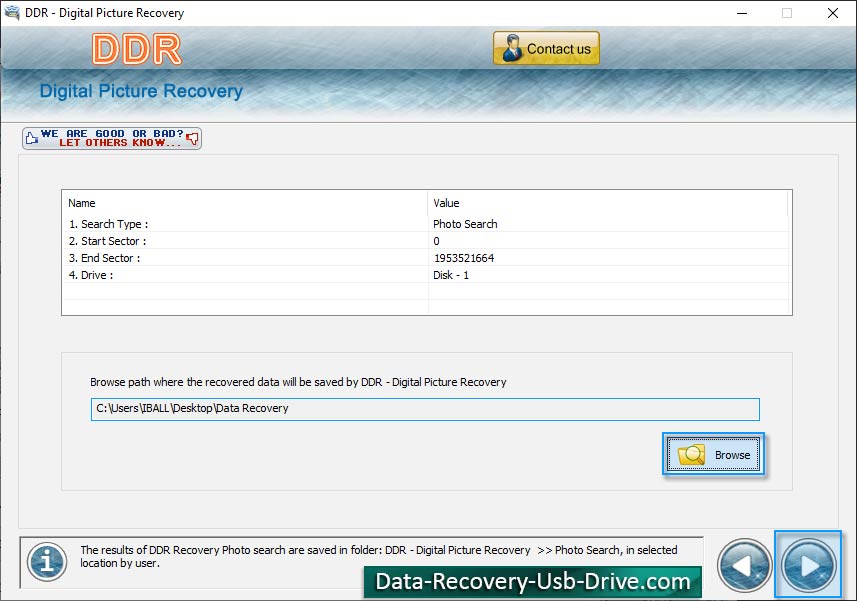Viewport: 857px width, 601px height.
Task: Select the '1. Search Type :' row
Action: point(427,224)
